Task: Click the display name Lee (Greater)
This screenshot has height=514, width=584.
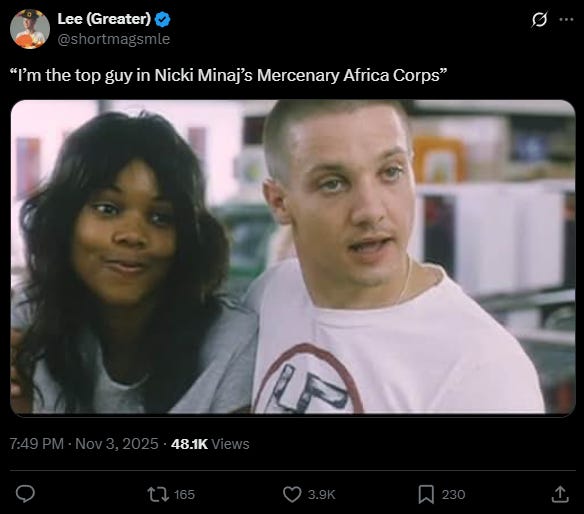Action: coord(104,19)
